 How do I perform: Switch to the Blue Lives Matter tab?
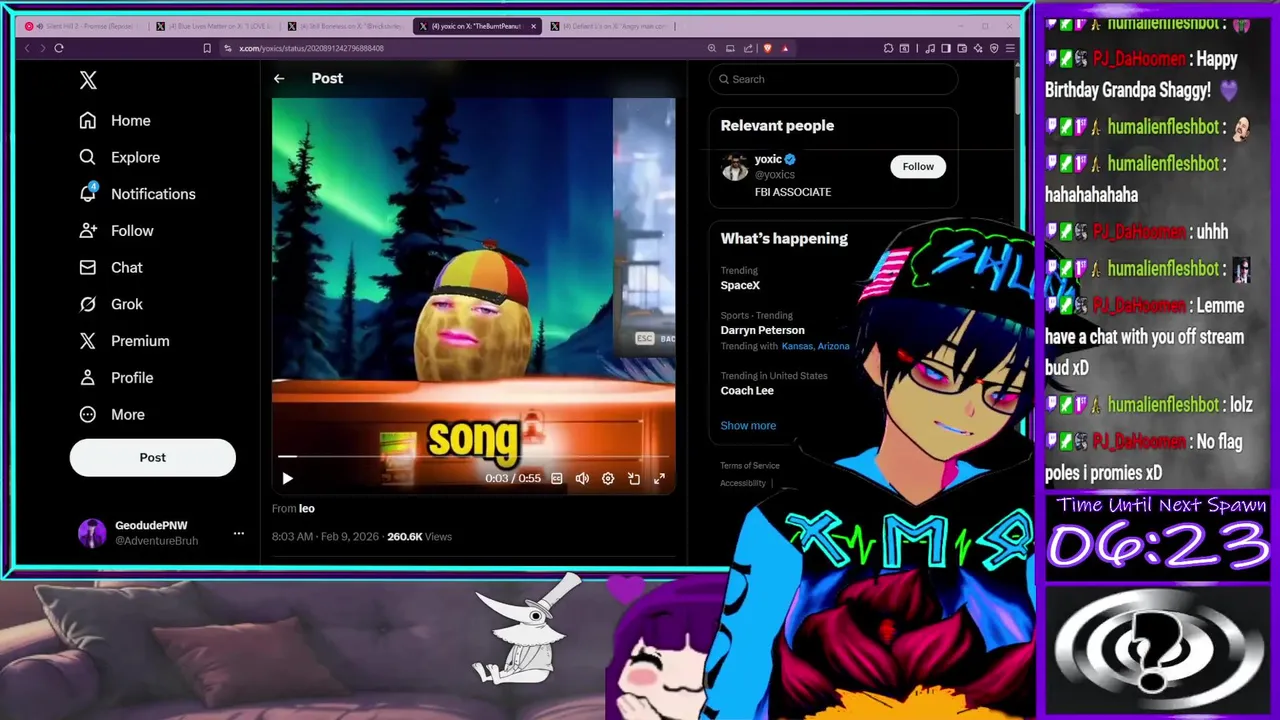point(212,26)
